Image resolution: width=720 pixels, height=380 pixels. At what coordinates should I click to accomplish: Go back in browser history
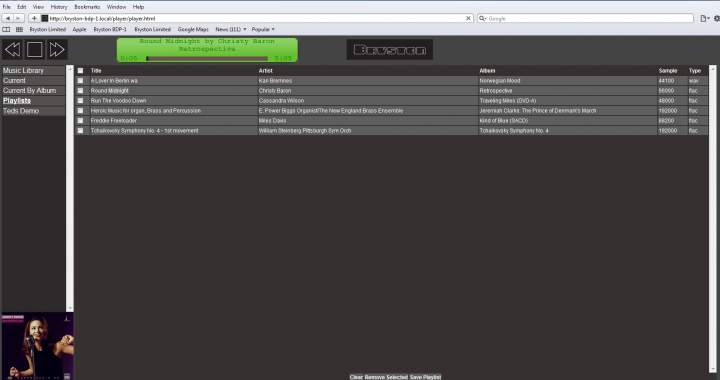(8, 18)
